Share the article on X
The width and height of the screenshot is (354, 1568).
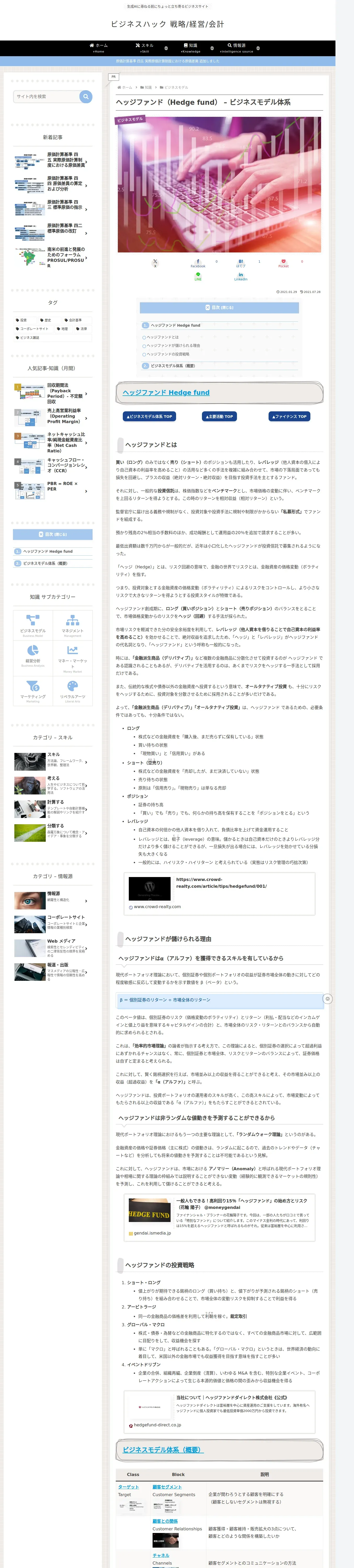pyautogui.click(x=155, y=263)
